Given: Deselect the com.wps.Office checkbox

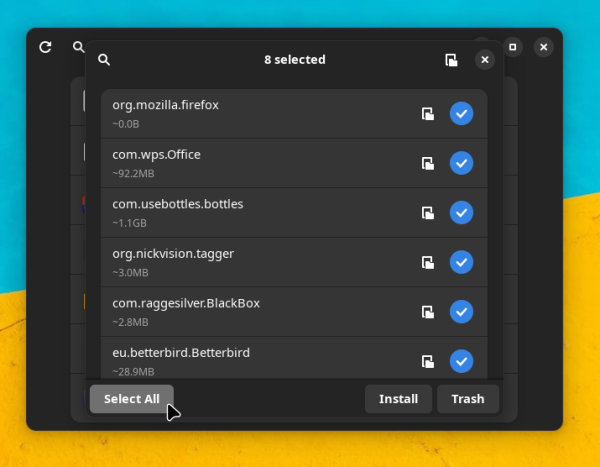Looking at the screenshot, I should tap(461, 163).
